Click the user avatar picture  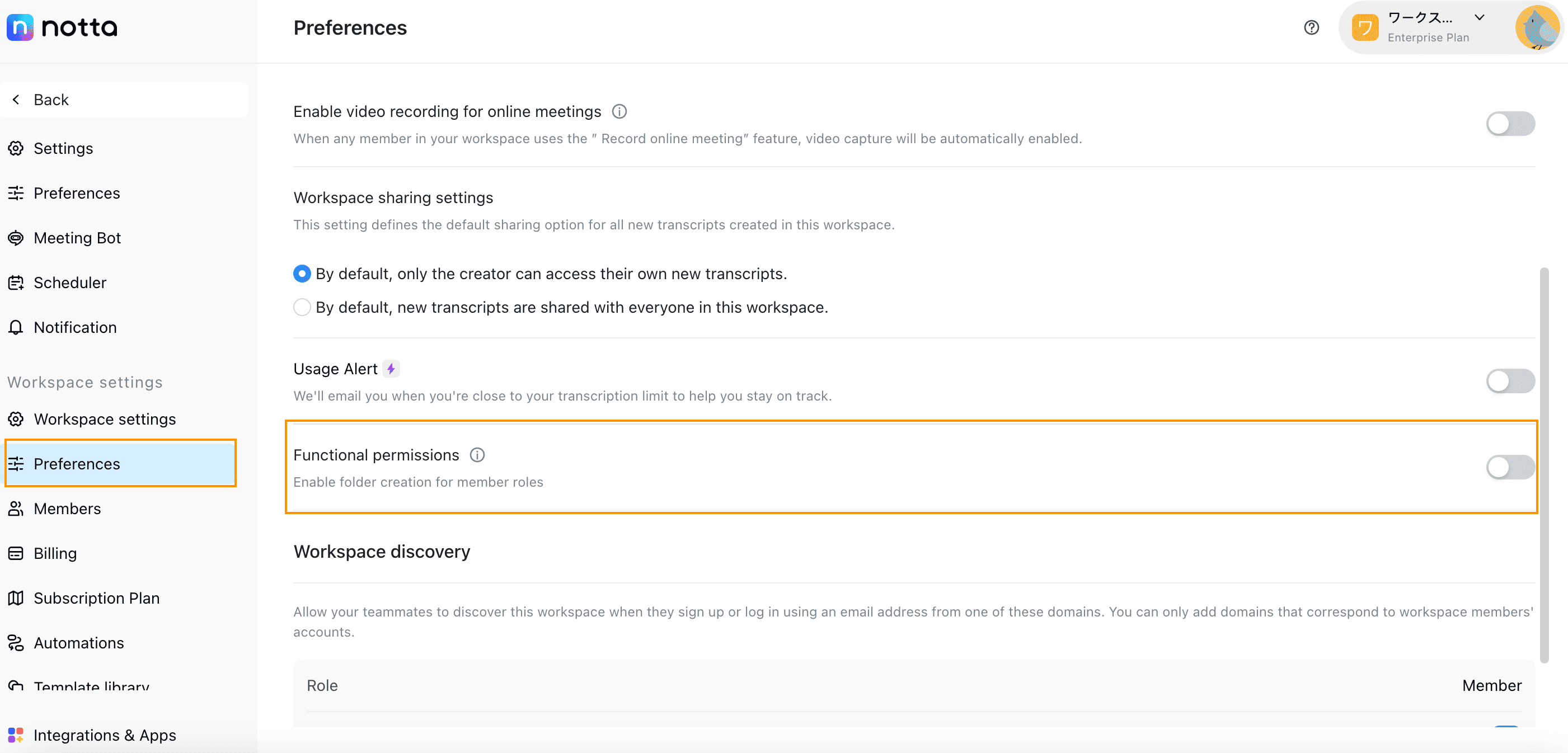(x=1537, y=27)
